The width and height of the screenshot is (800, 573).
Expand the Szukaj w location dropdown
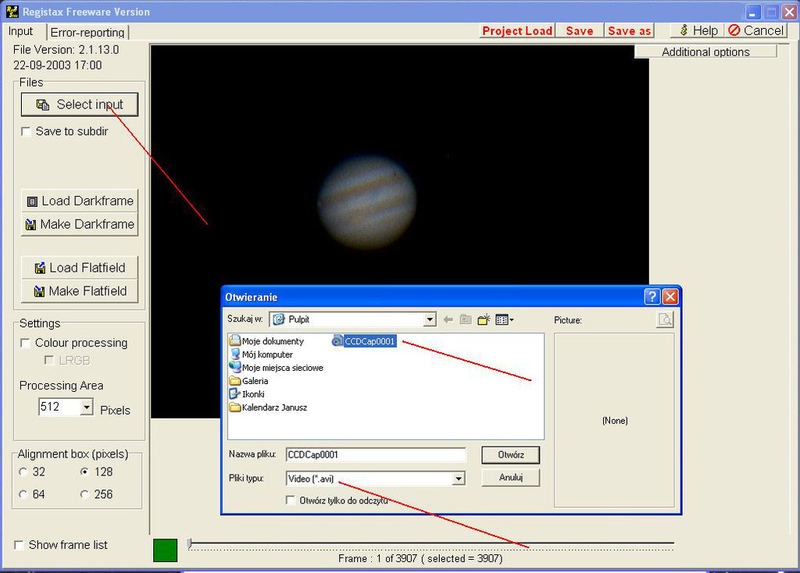click(x=430, y=320)
